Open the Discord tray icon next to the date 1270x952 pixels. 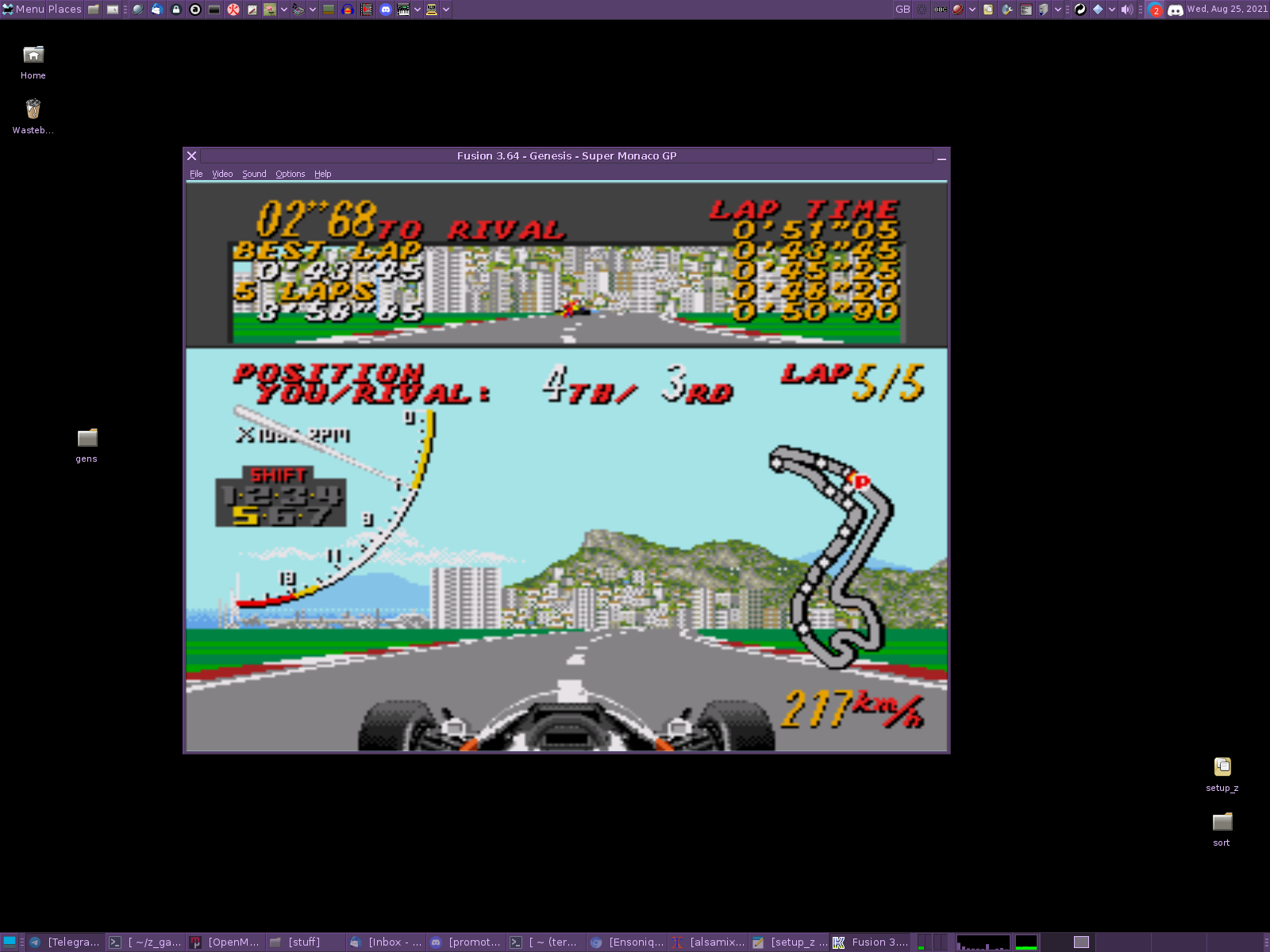pos(1176,10)
